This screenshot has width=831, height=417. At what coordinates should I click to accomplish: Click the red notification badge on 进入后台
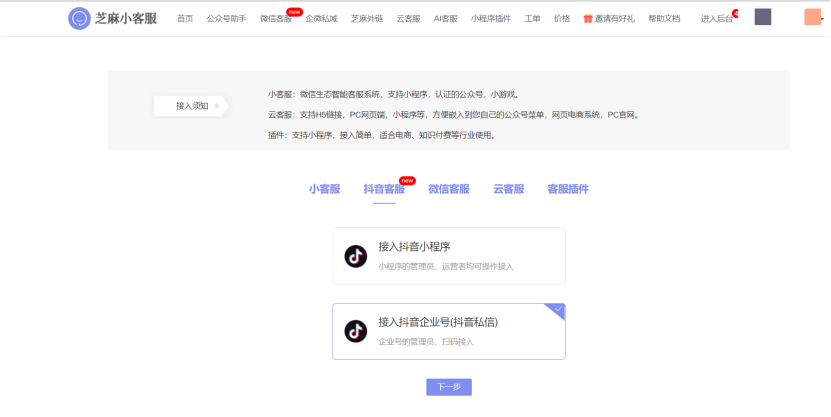coord(736,13)
